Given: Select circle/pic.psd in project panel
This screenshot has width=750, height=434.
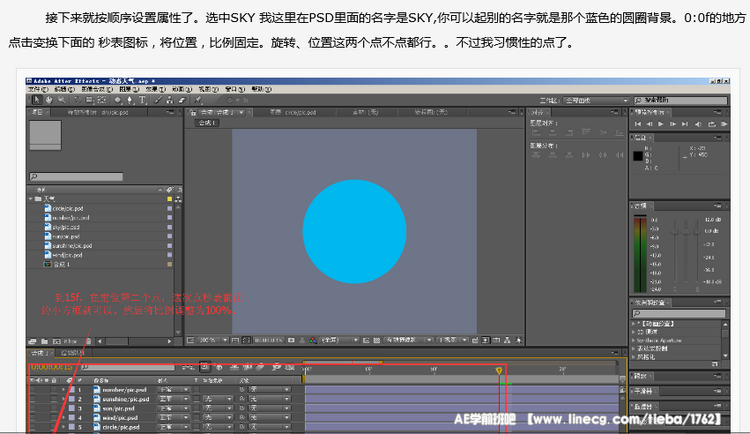Looking at the screenshot, I should [68, 209].
